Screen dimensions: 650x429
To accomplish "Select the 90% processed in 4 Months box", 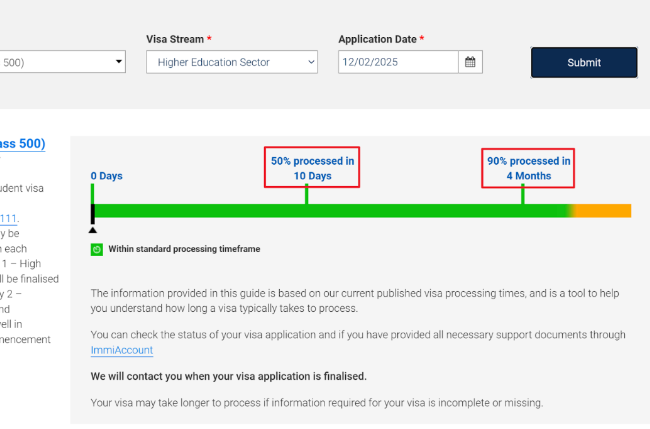I will pos(528,168).
